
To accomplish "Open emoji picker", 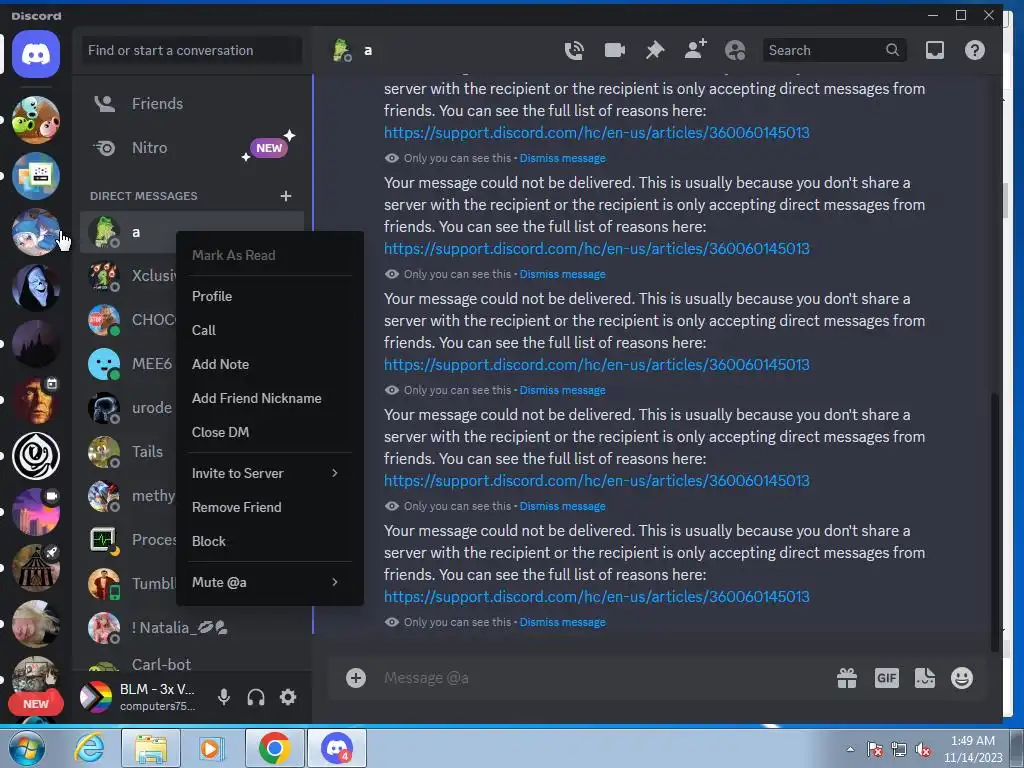I will (961, 678).
